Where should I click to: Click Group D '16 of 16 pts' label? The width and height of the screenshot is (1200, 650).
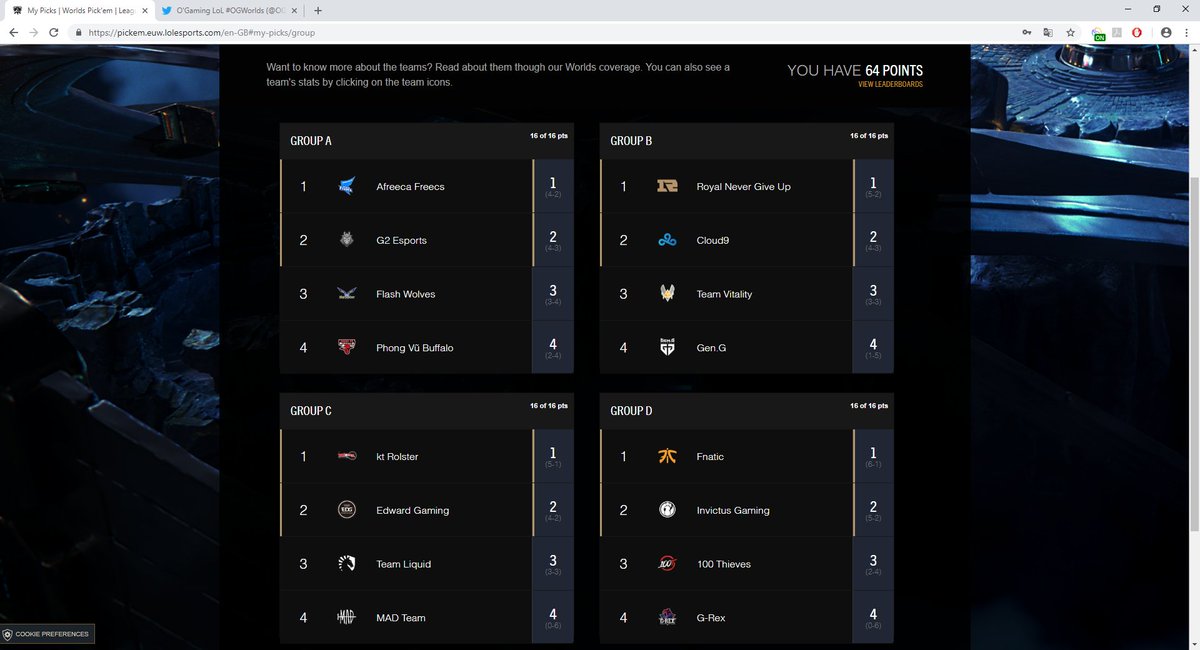869,405
